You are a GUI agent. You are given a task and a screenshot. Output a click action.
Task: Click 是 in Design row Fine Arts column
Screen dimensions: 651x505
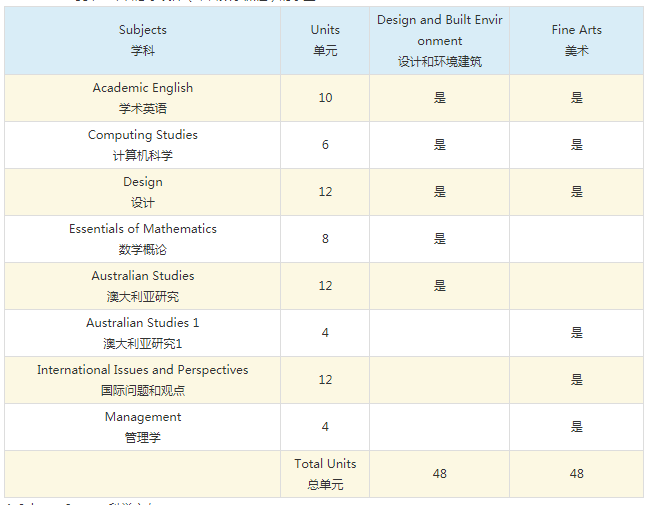577,192
